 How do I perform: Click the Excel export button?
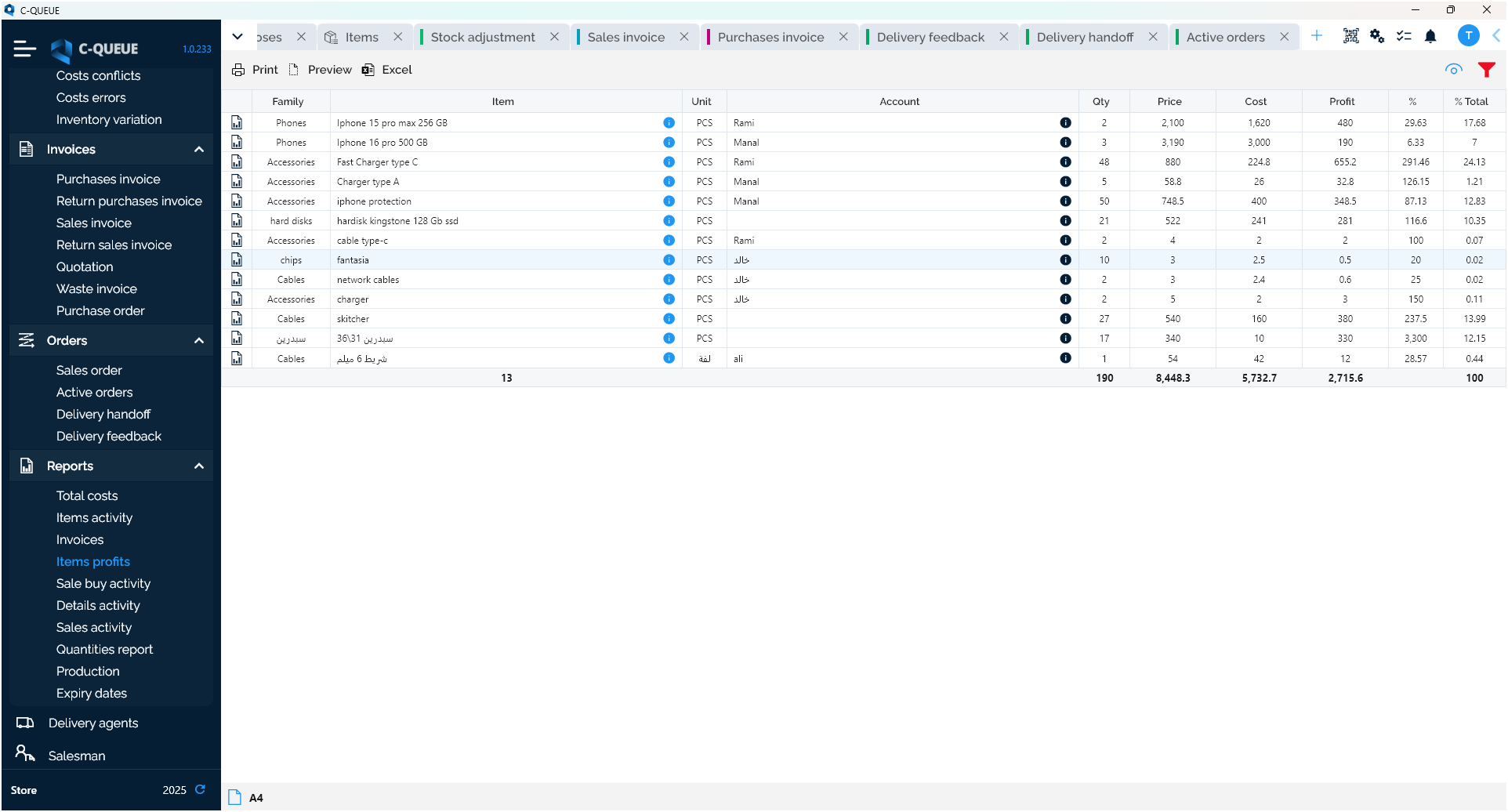(x=387, y=70)
